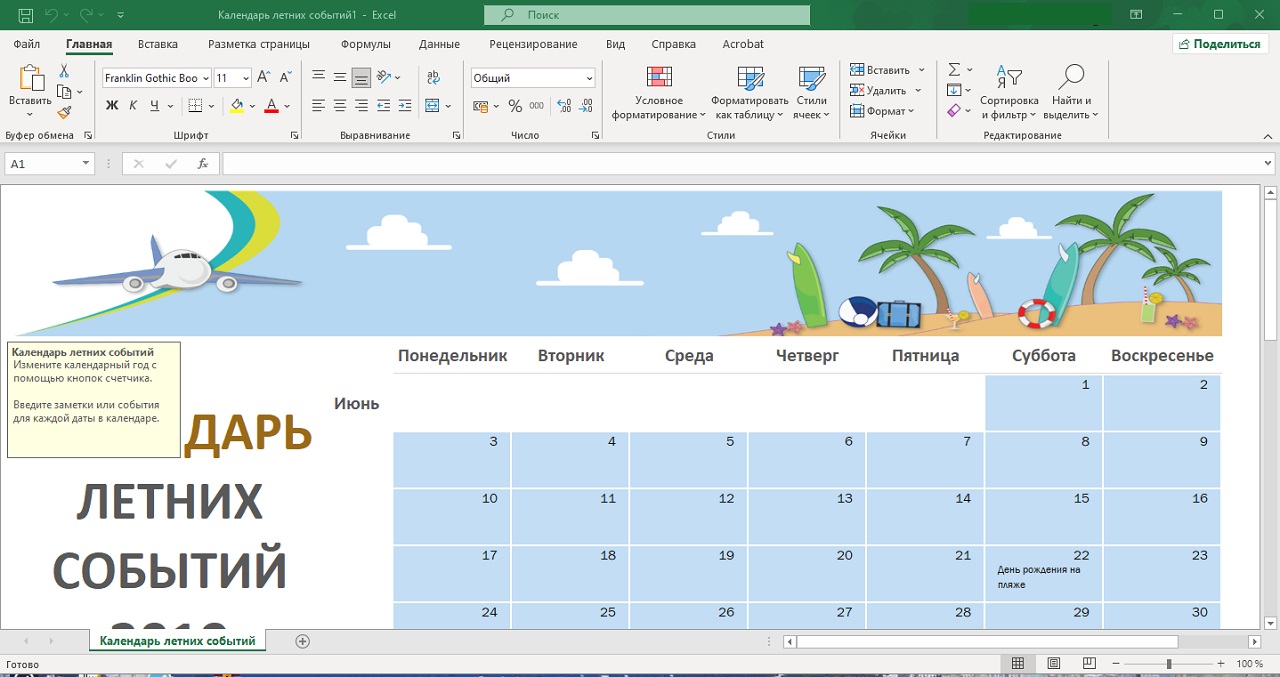Open the Файл menu

pyautogui.click(x=27, y=44)
